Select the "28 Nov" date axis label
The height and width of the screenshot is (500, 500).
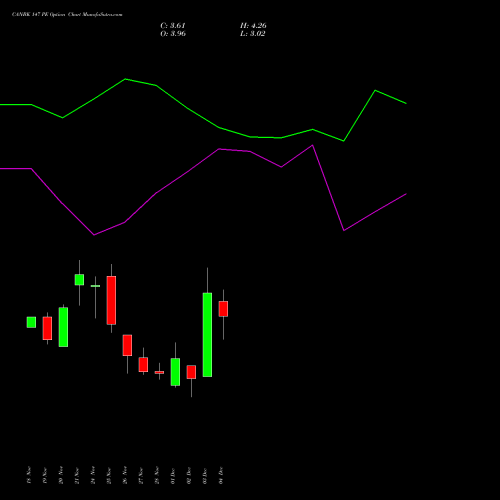pos(157,475)
